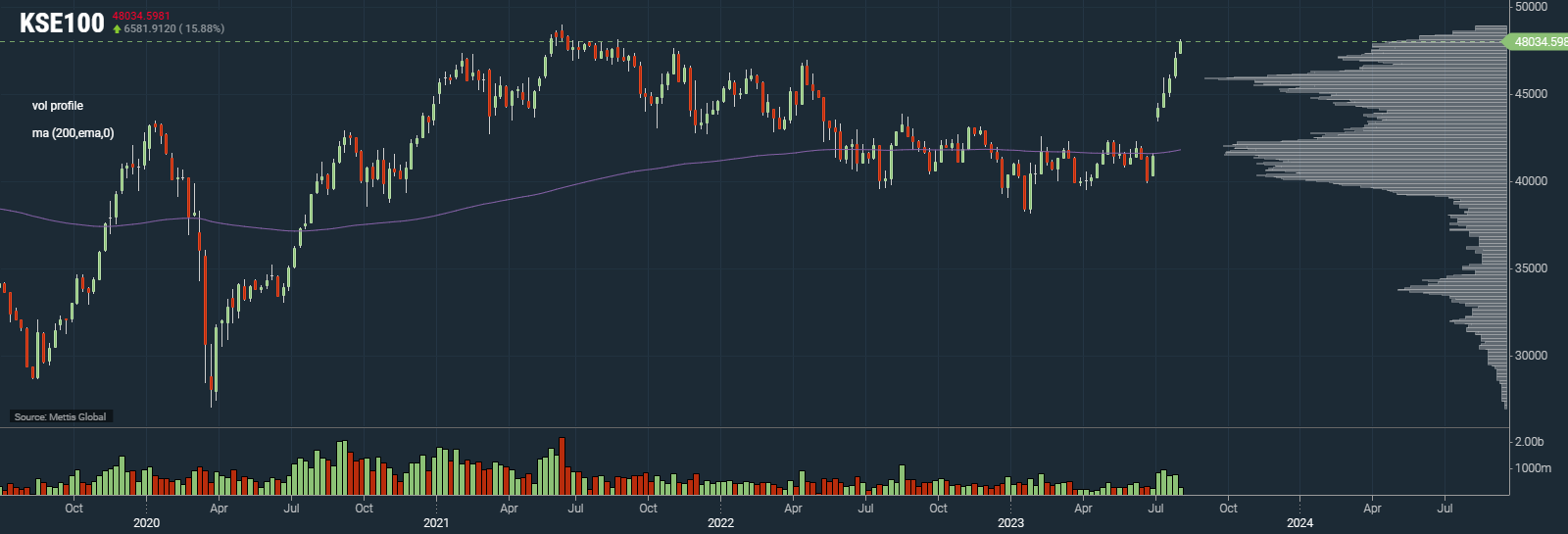Image resolution: width=1568 pixels, height=534 pixels.
Task: Click the 2021 year label on time axis
Action: (436, 523)
